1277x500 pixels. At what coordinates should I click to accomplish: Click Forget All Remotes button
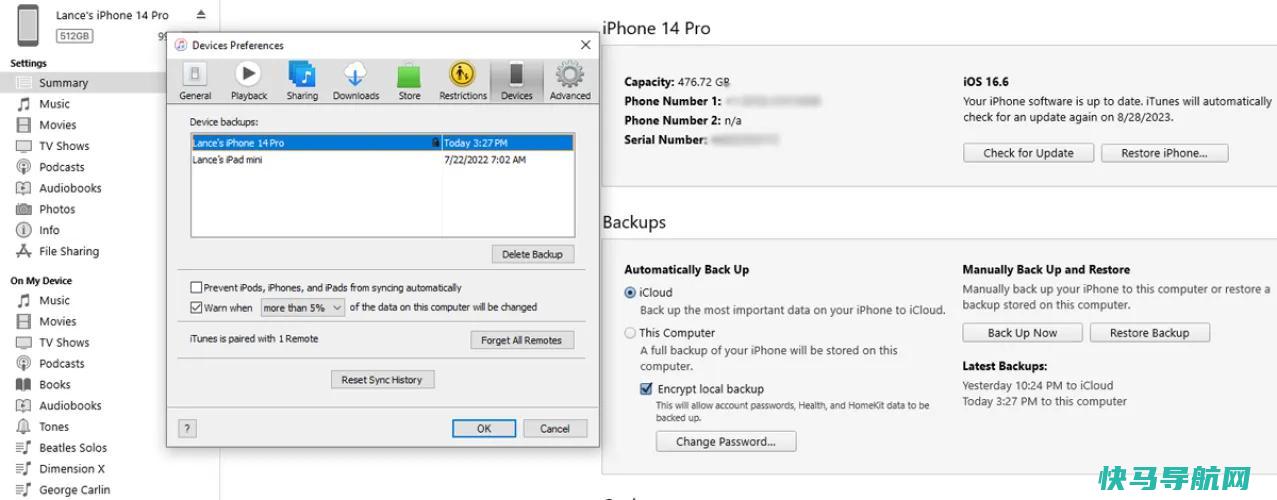coord(522,340)
